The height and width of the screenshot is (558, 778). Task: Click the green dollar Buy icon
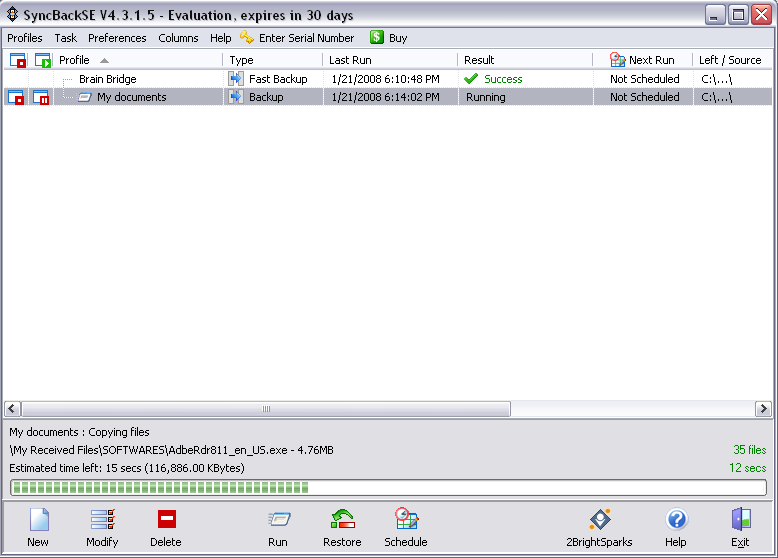377,37
